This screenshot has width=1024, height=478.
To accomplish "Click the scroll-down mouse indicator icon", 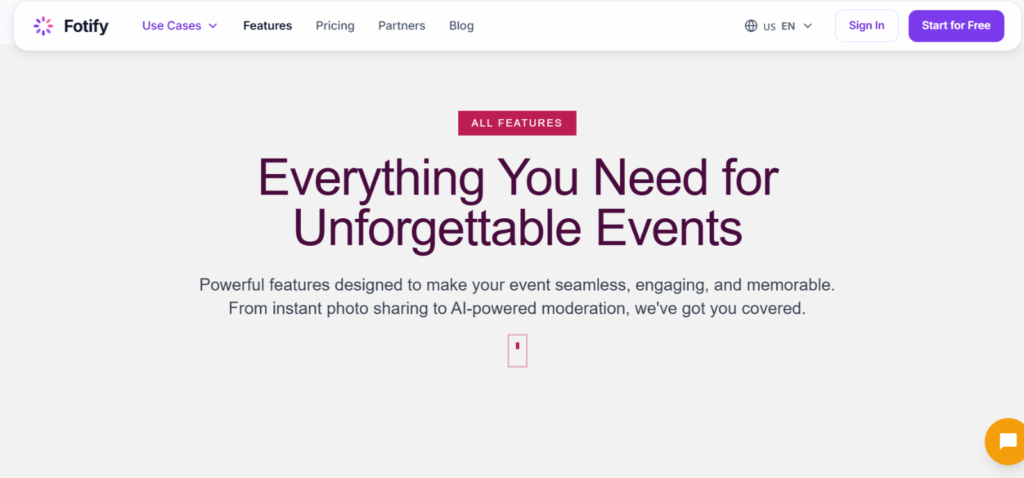I will (517, 350).
